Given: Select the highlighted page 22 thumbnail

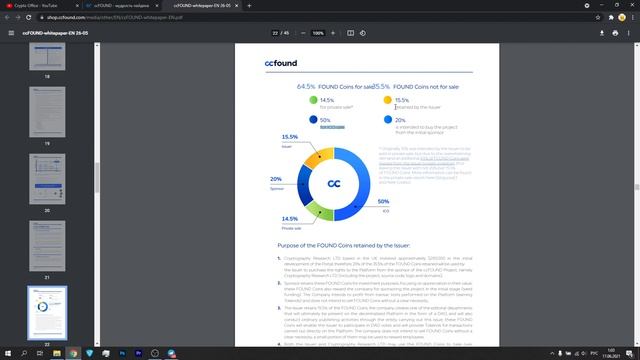Looking at the screenshot, I should point(47,313).
